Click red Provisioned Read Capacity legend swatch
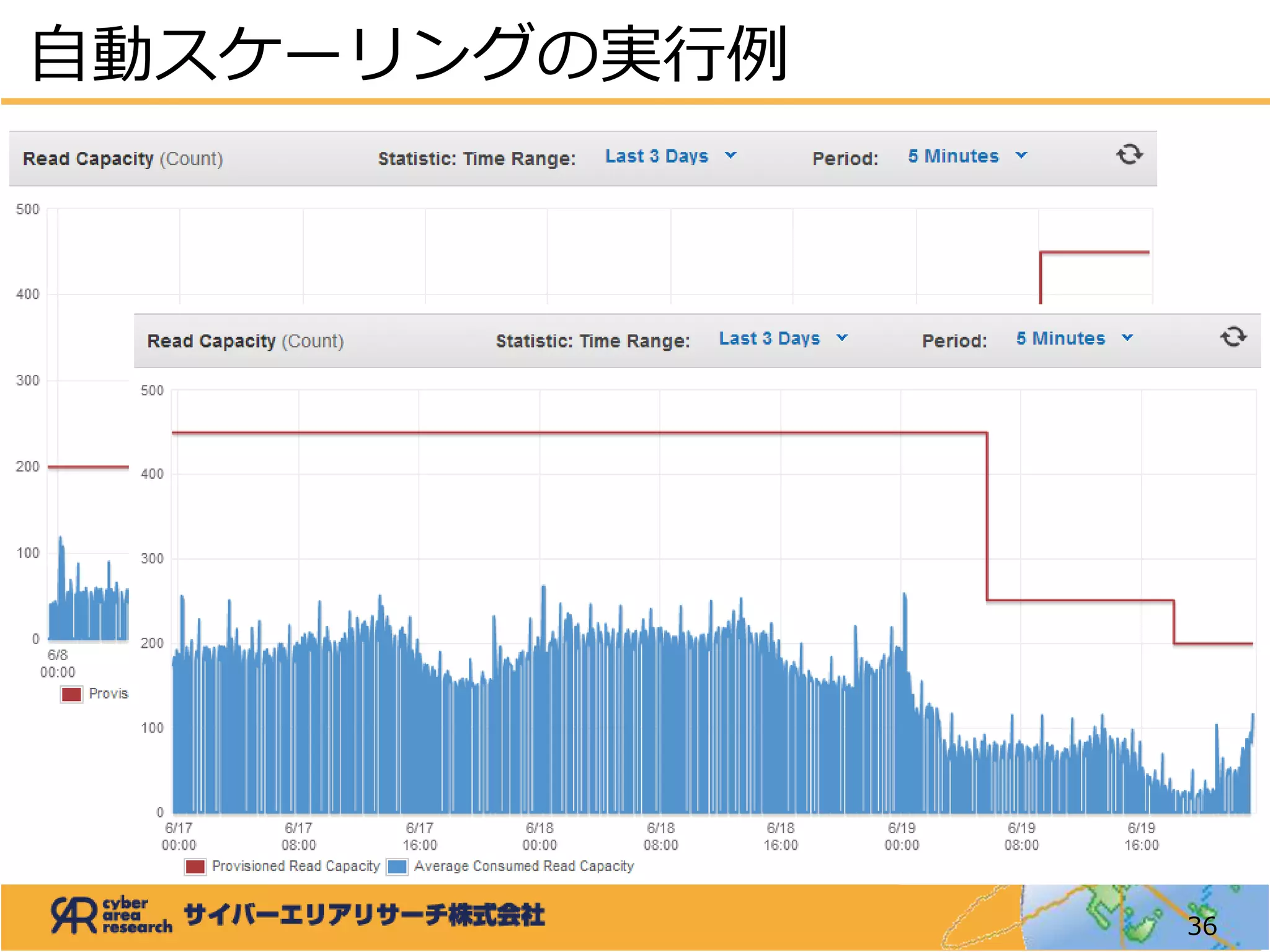This screenshot has height=952, width=1270. [x=195, y=866]
